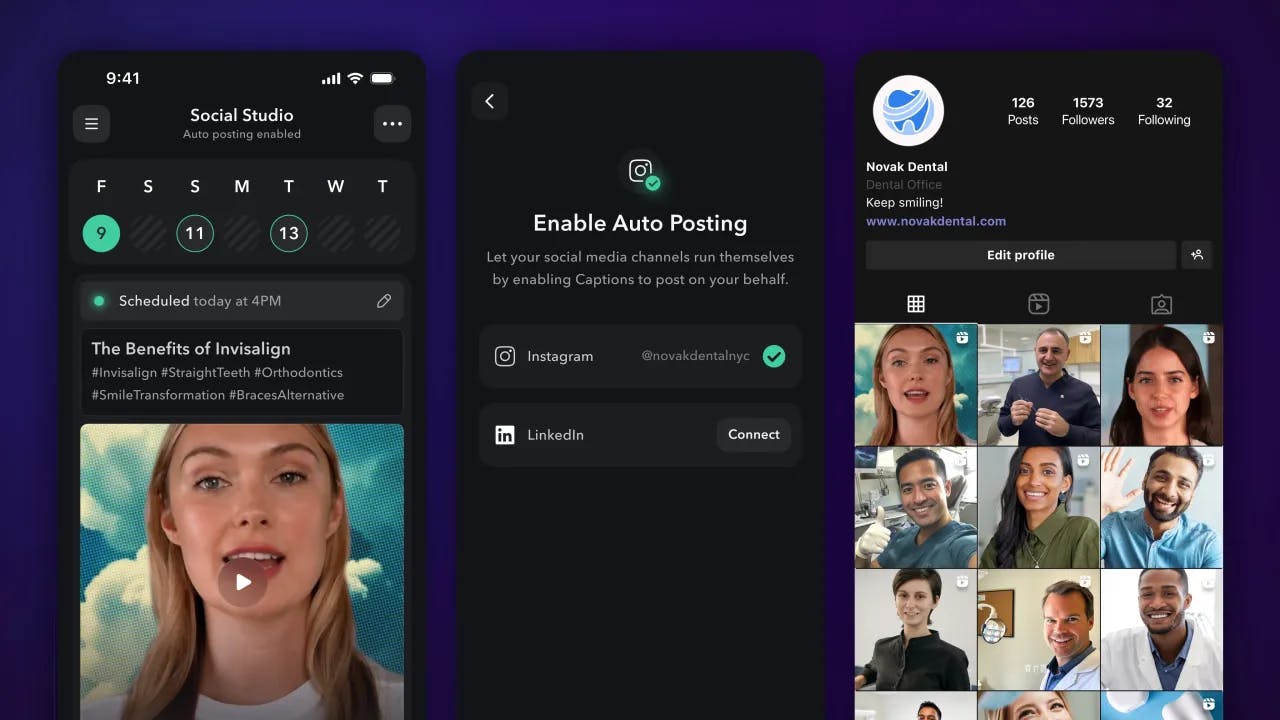Select Friday the 9th in calendar
1280x720 pixels.
101,233
